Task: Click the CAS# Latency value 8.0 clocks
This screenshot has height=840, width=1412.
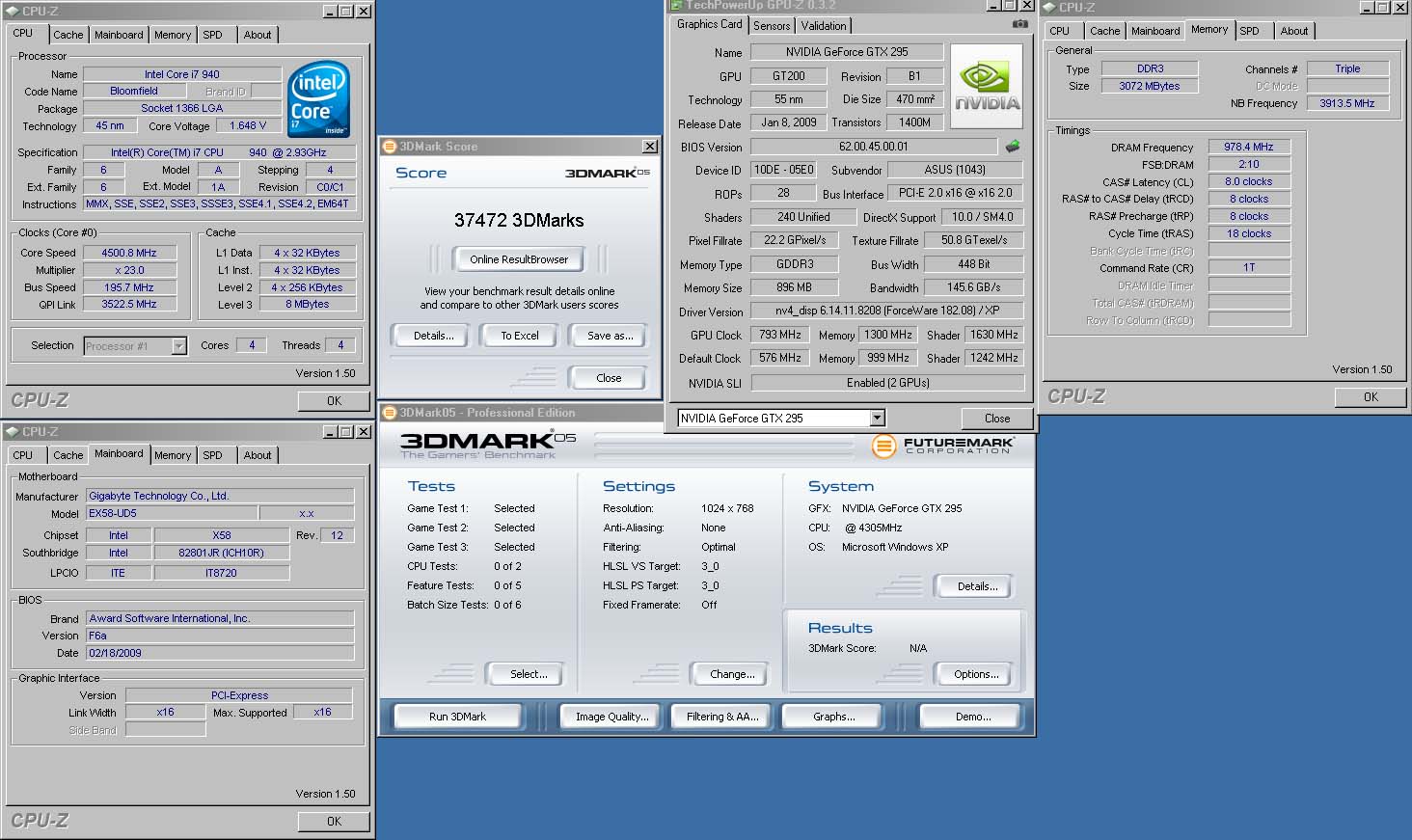Action: click(1249, 181)
